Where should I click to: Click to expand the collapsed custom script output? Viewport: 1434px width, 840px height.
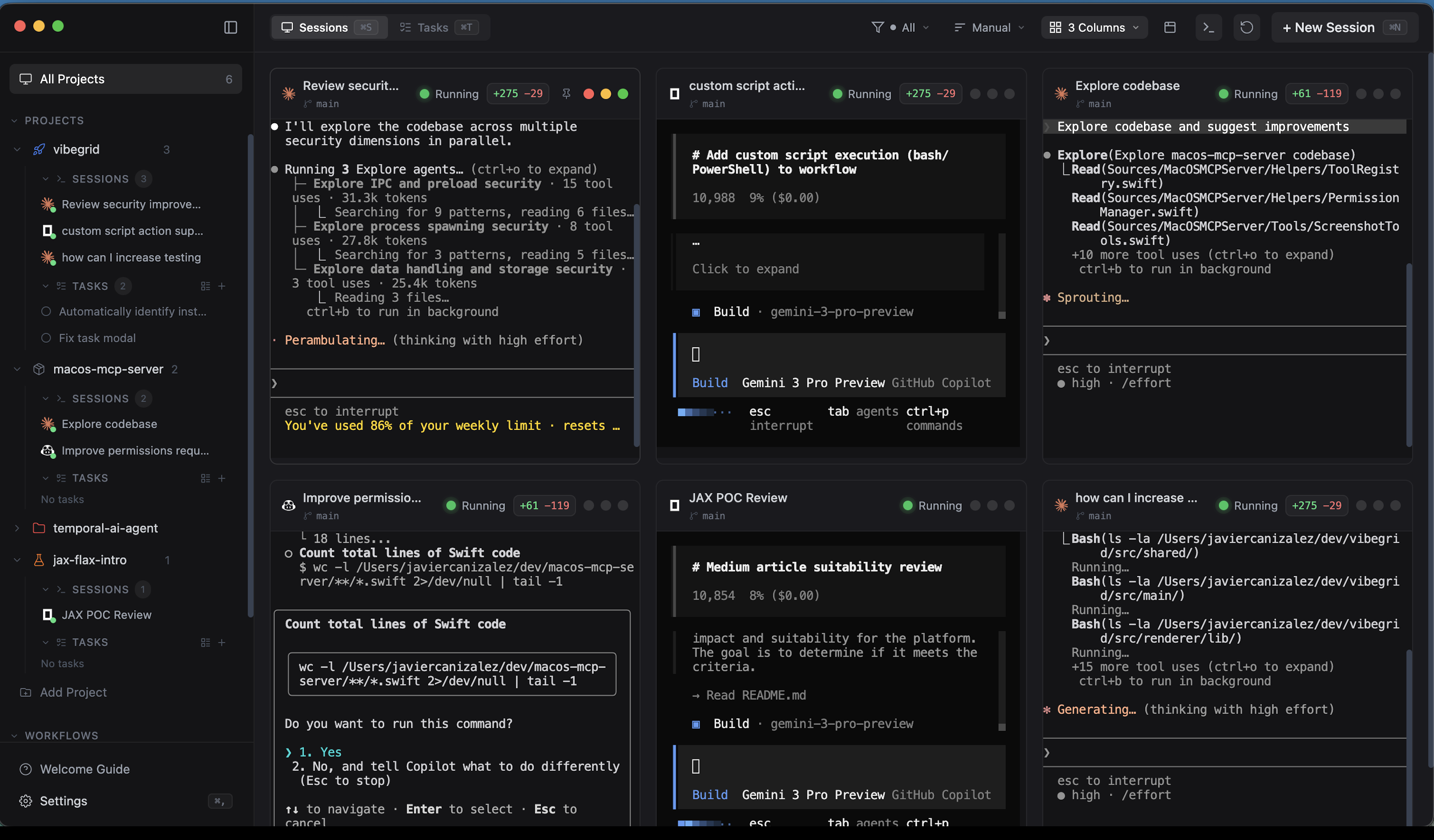tap(745, 268)
